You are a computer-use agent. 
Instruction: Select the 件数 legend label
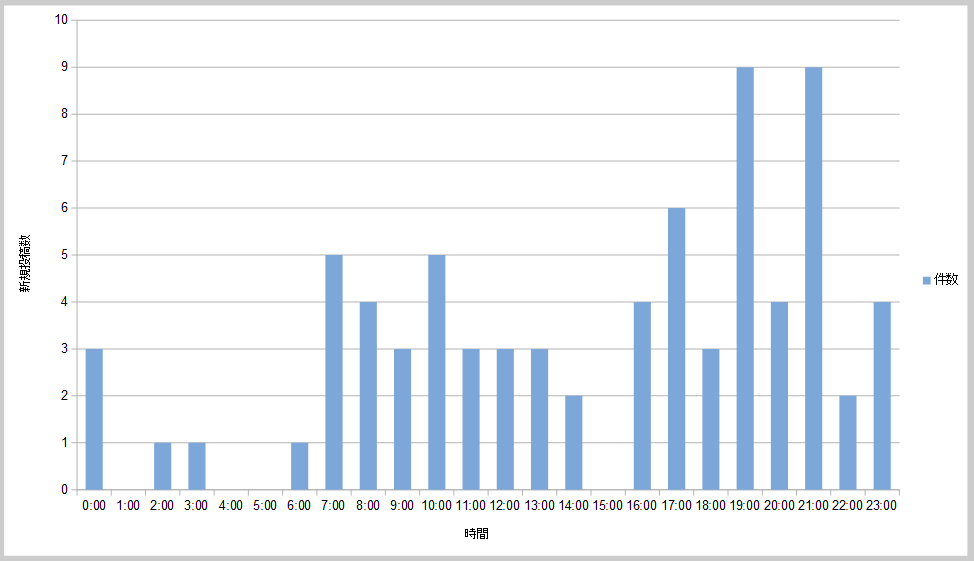point(946,280)
